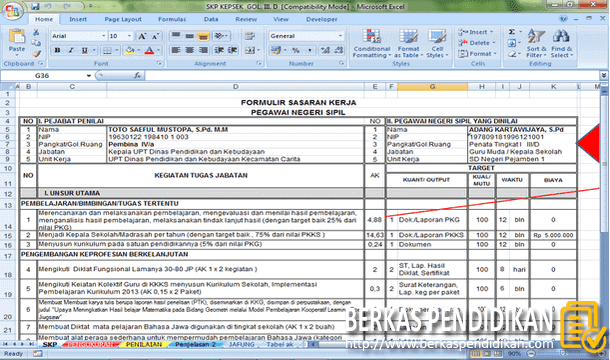This screenshot has width=610, height=360.
Task: Middle Align the cell contents
Action: (x=189, y=36)
